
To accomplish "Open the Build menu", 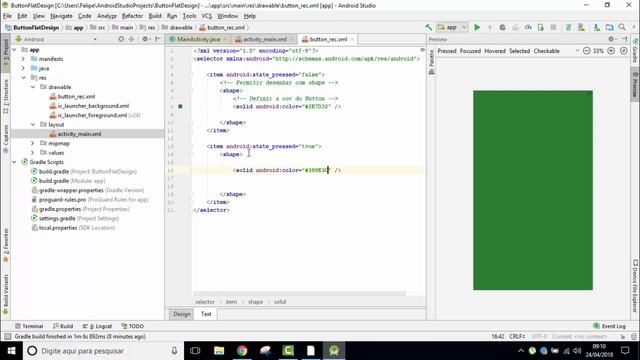I will click(155, 16).
